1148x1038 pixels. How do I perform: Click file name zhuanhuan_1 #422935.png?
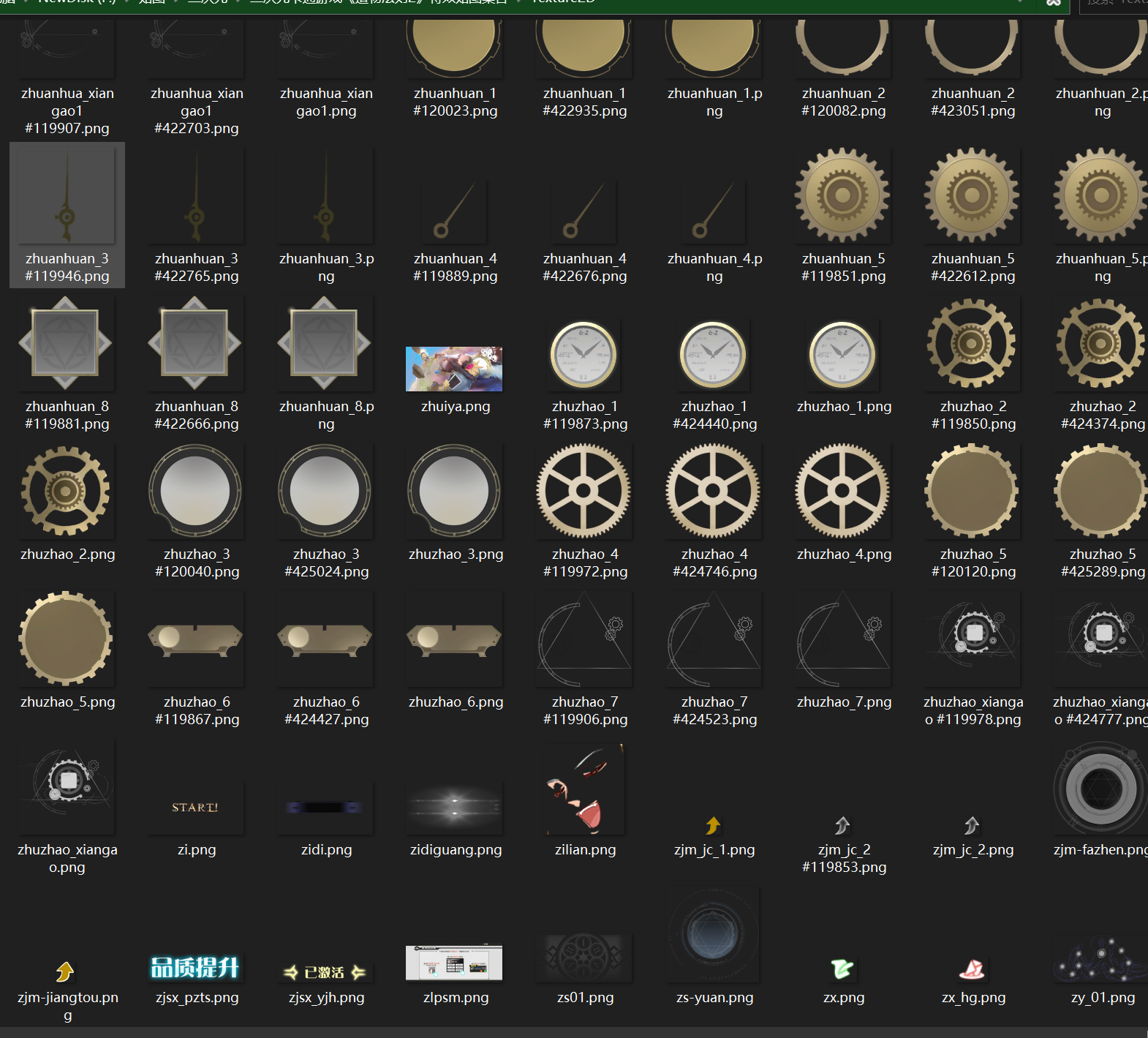point(584,102)
